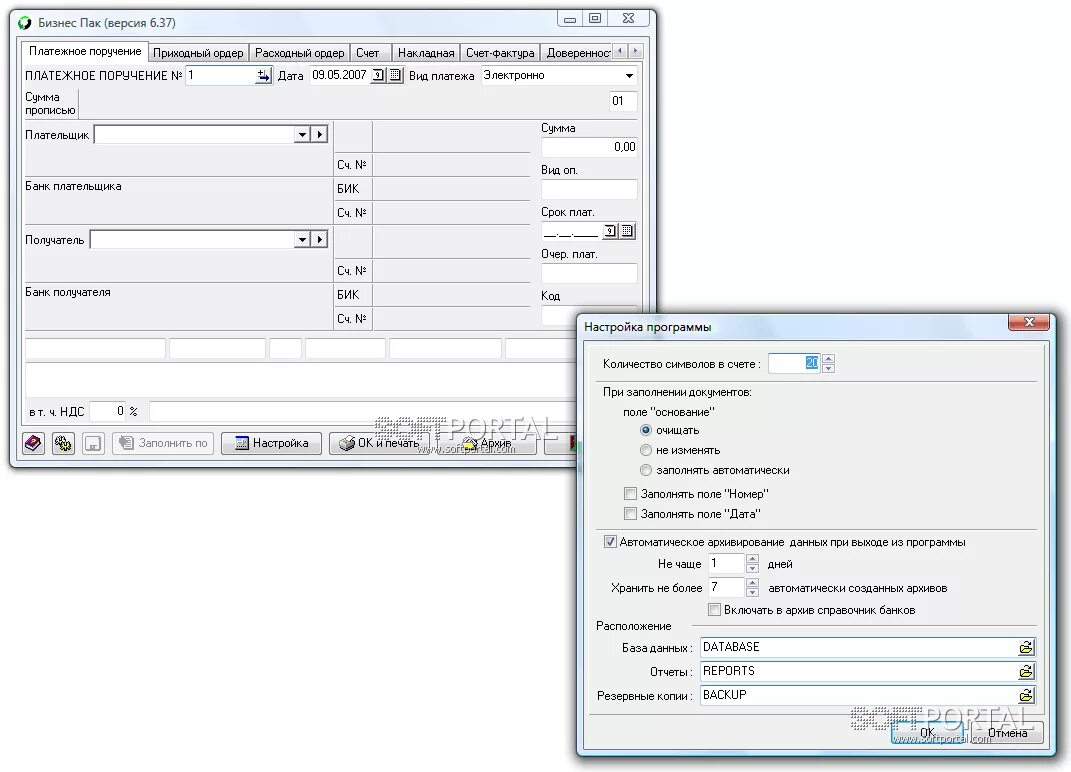Confirm the settings dialog with OK

tap(928, 732)
